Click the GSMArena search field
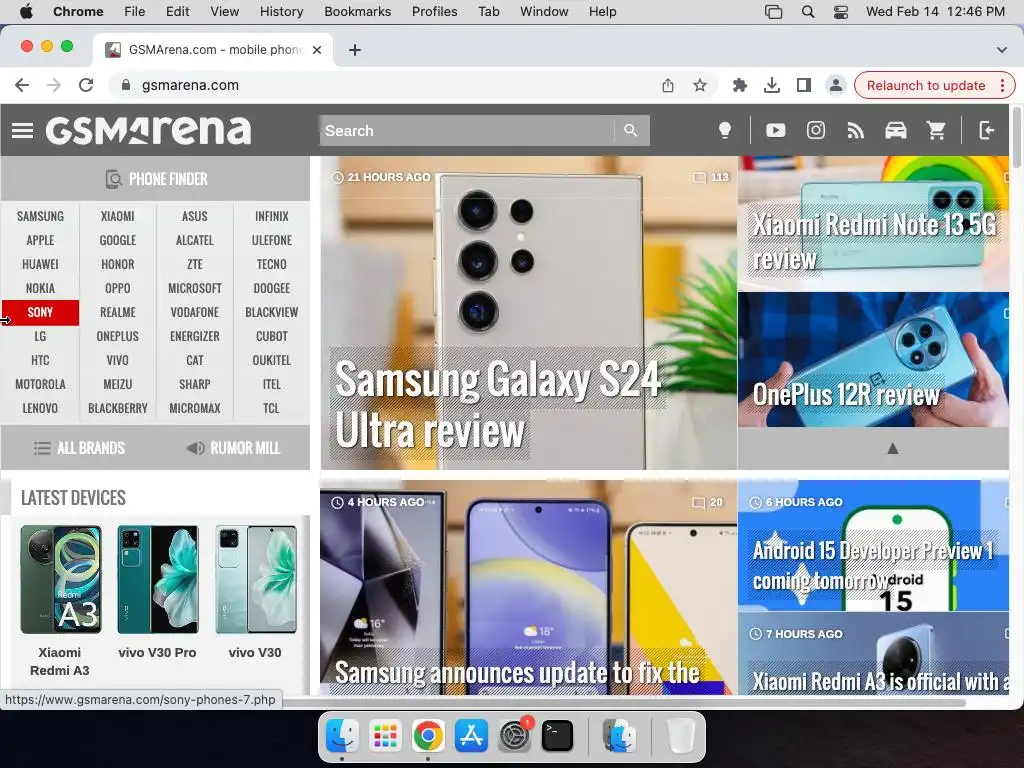 coord(466,131)
